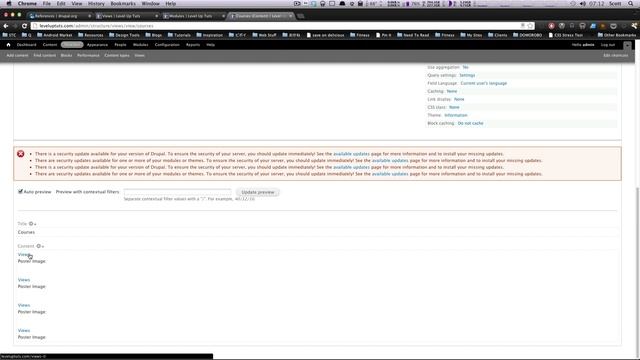Open the CSS Stress Test bookmark
Image resolution: width=640 pixels, height=360 pixels.
coord(566,35)
